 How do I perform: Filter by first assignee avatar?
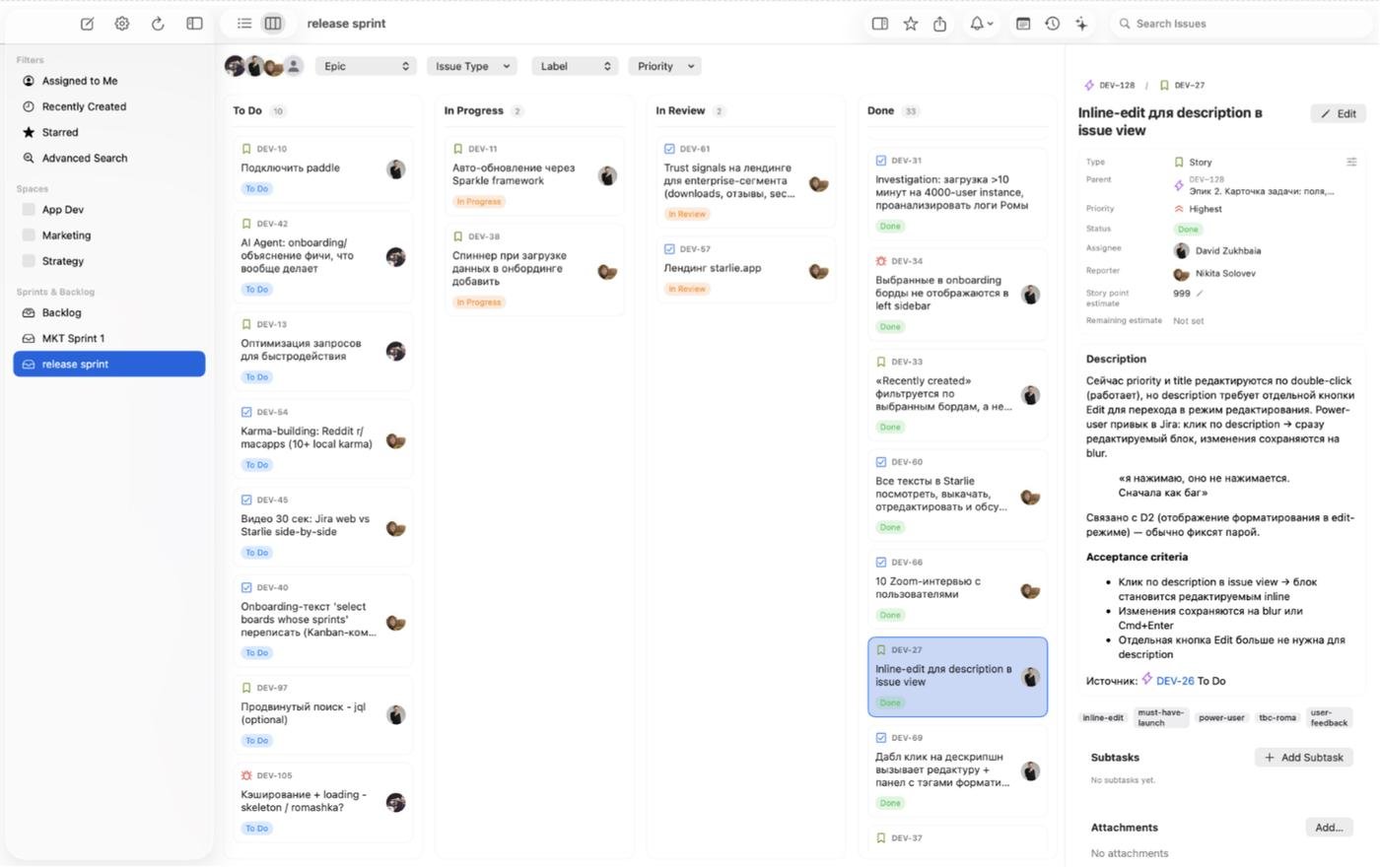(234, 66)
